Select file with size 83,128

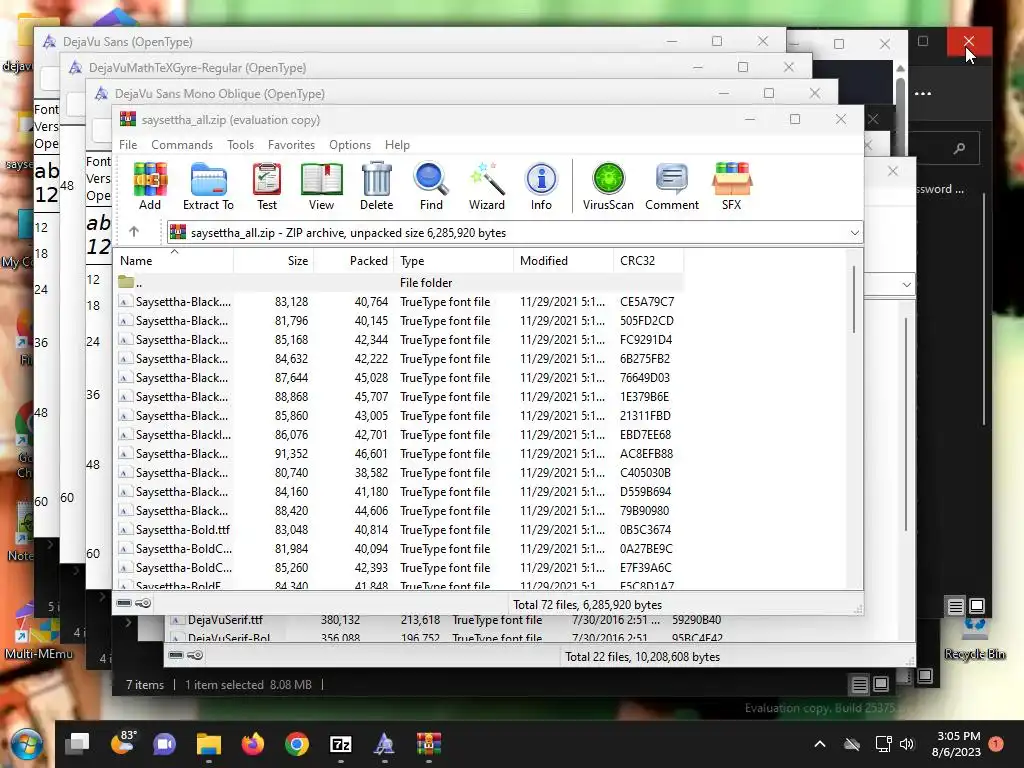tap(398, 302)
